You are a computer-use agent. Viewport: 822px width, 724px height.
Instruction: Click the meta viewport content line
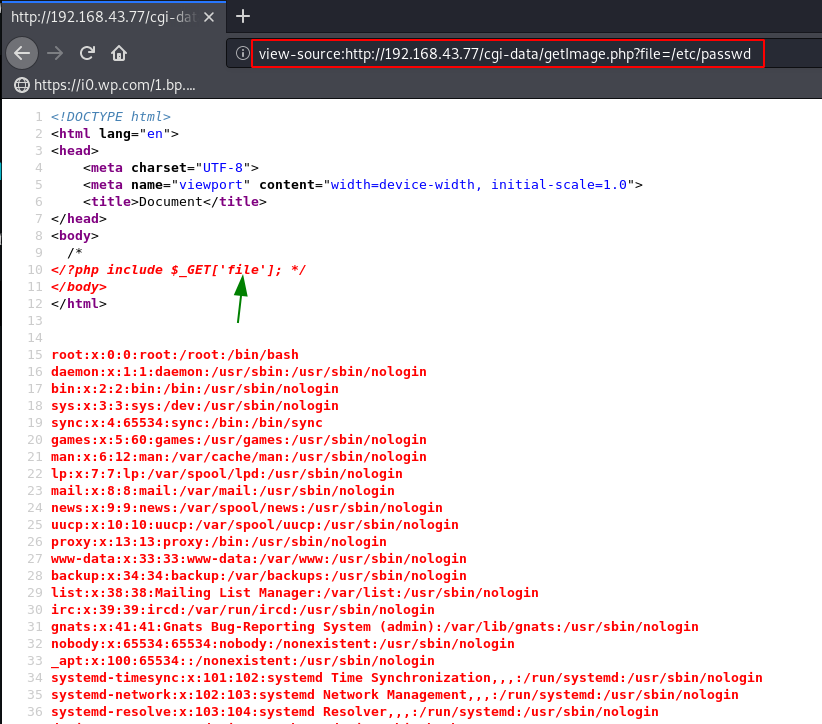[363, 185]
